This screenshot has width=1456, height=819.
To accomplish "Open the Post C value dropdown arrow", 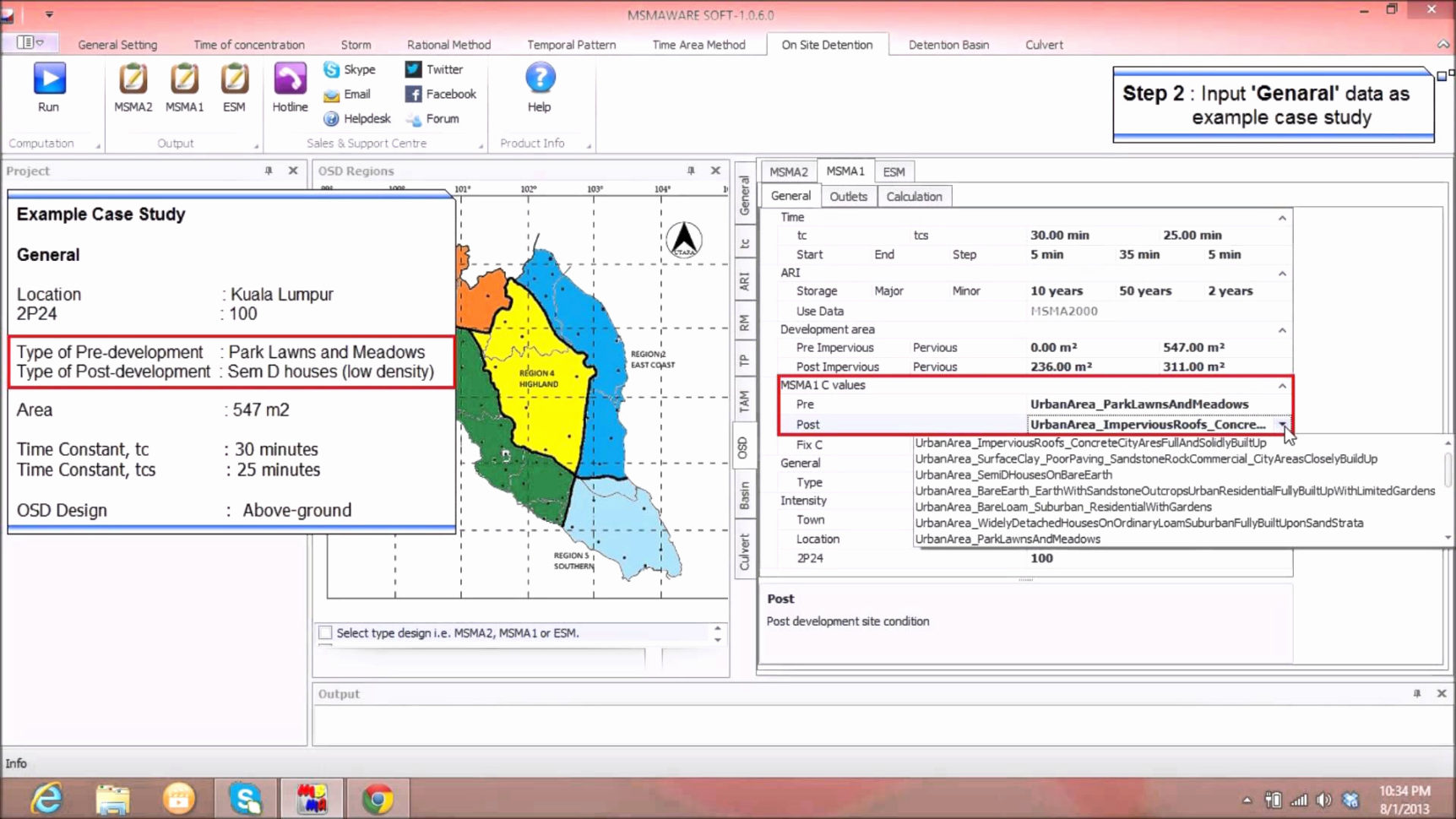I will tap(1282, 425).
